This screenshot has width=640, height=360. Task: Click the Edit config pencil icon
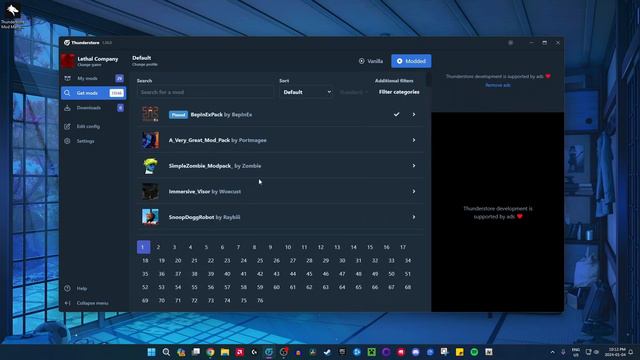click(x=67, y=127)
